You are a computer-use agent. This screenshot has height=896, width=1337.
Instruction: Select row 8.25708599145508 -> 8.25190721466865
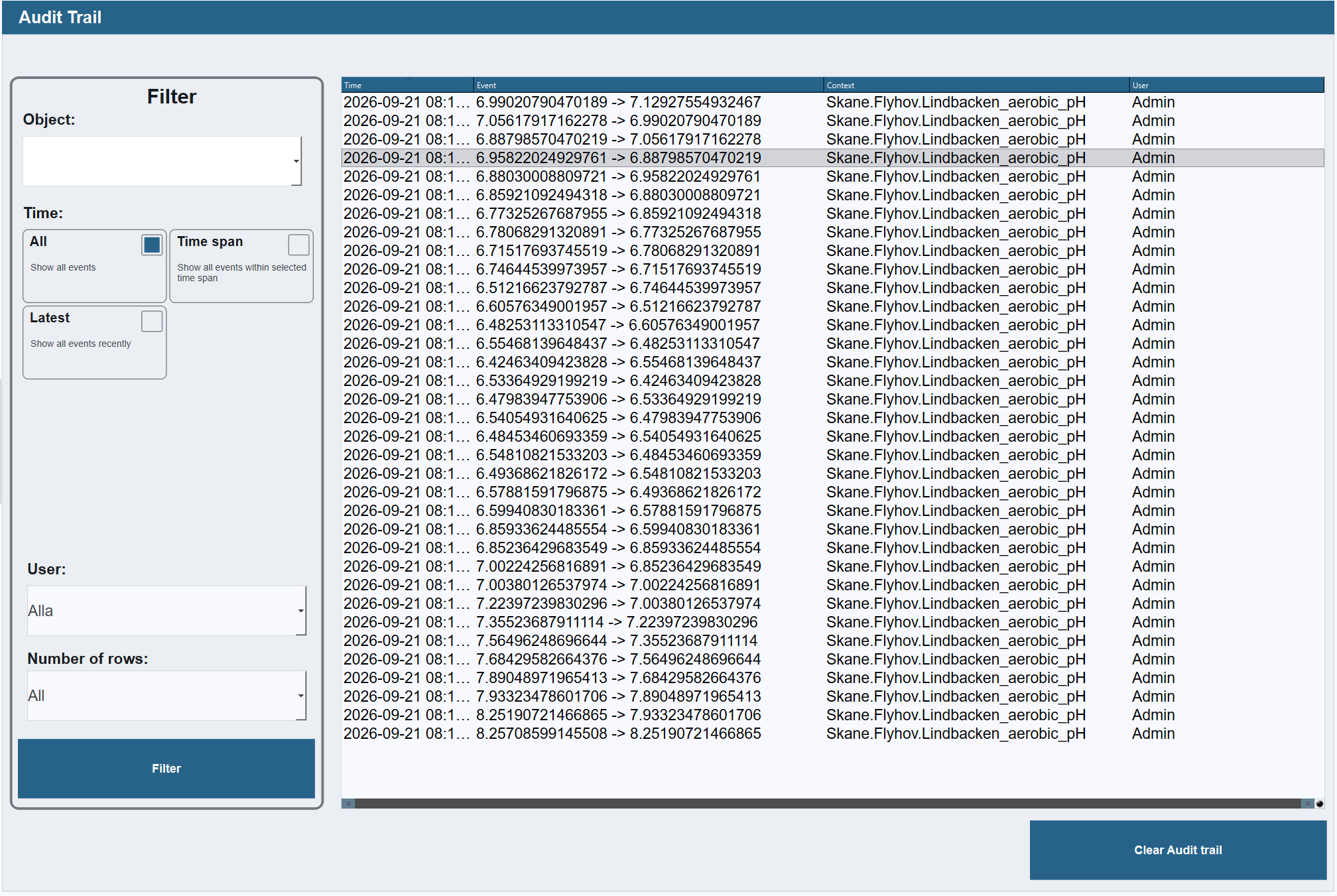[x=833, y=734]
